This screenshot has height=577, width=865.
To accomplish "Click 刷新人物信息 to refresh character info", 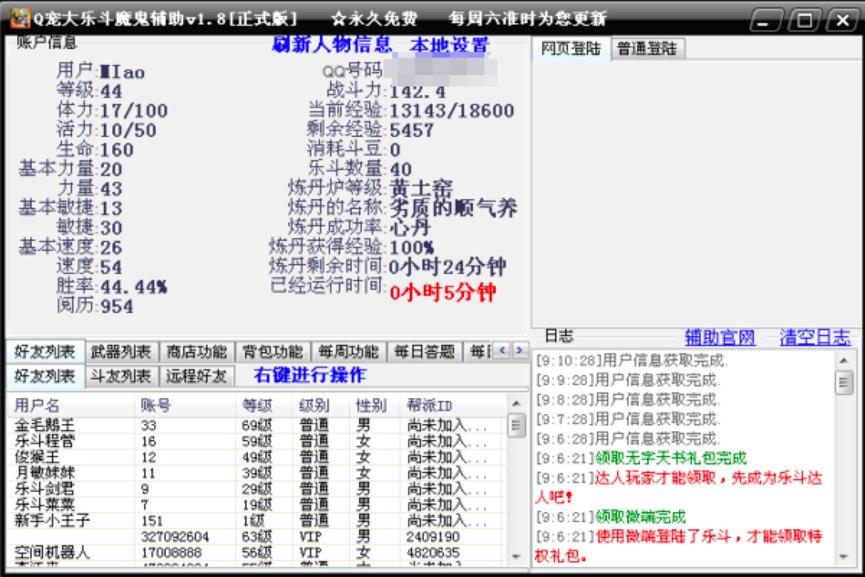I will (x=332, y=44).
